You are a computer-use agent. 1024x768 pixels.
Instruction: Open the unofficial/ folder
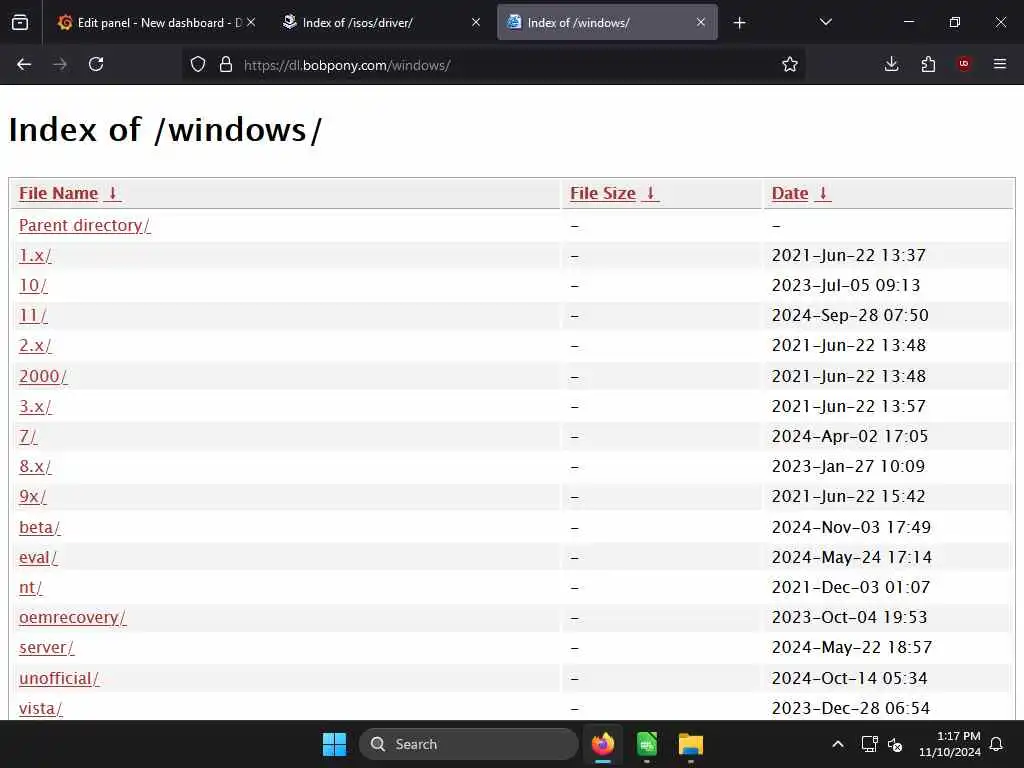[x=59, y=678]
